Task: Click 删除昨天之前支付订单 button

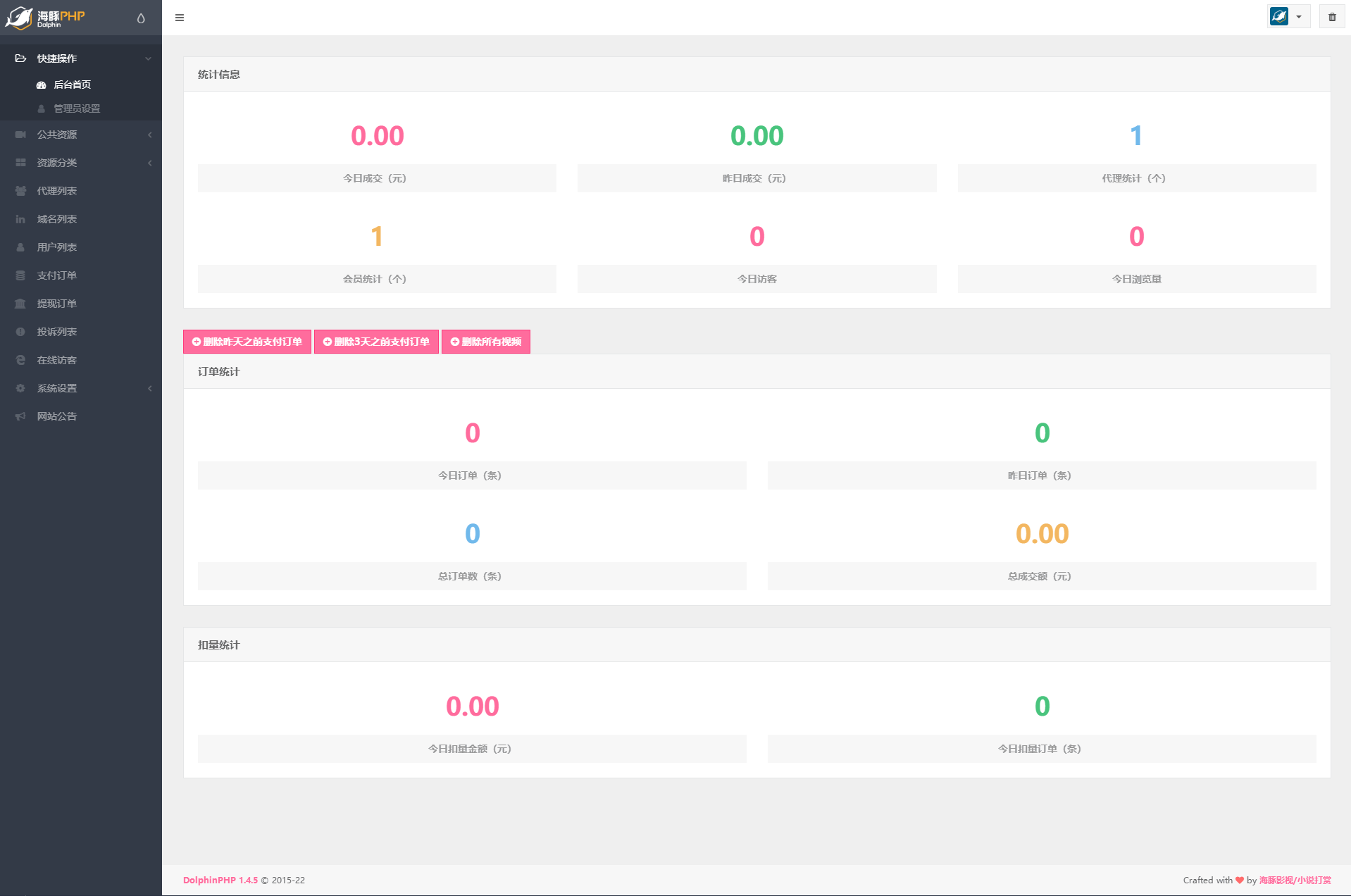Action: [247, 342]
